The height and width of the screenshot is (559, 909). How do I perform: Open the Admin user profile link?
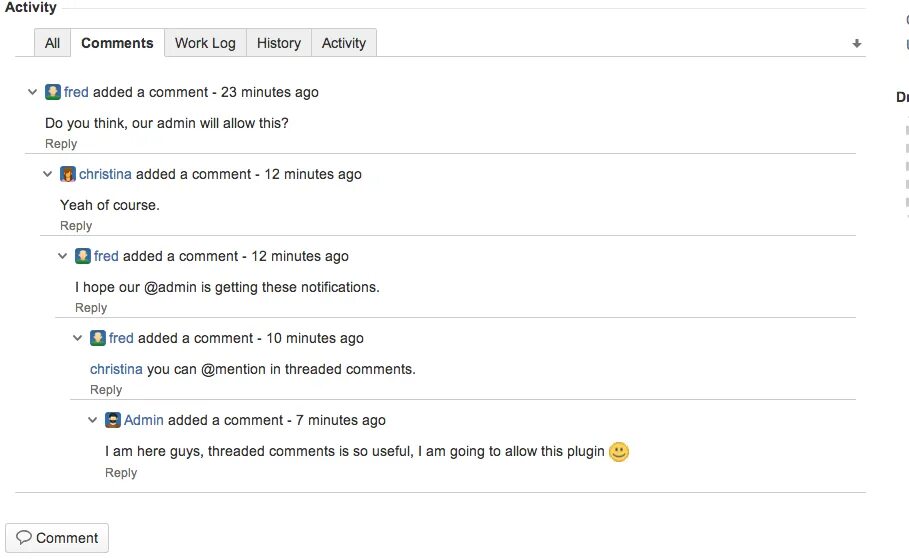pos(144,420)
